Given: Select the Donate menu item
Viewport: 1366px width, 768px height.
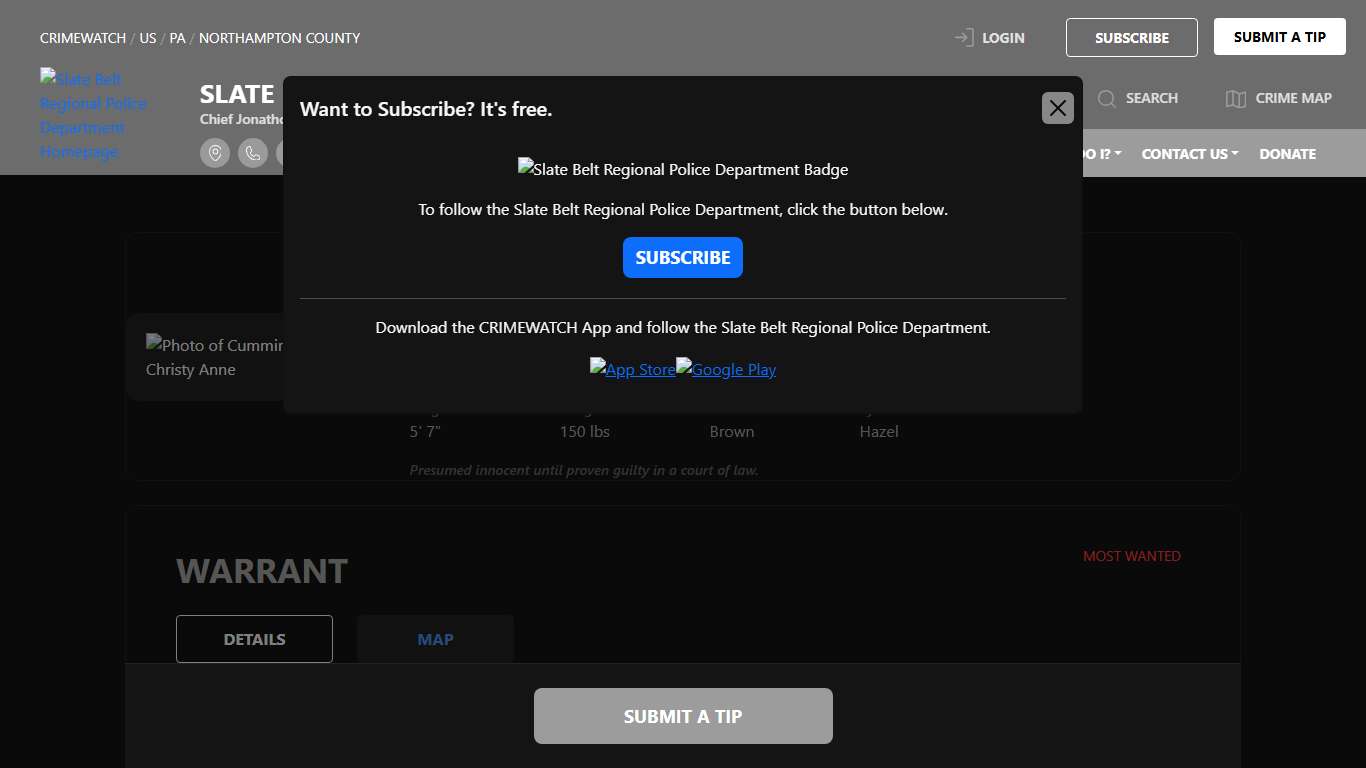Looking at the screenshot, I should 1287,154.
